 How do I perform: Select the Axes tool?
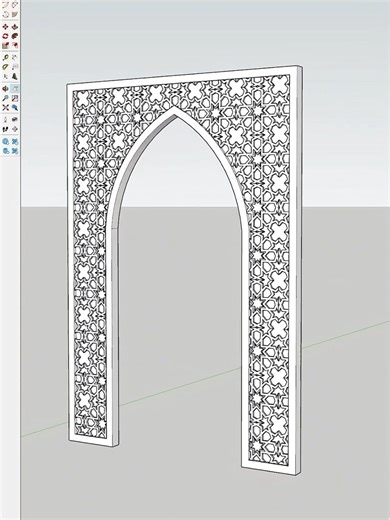(5, 76)
